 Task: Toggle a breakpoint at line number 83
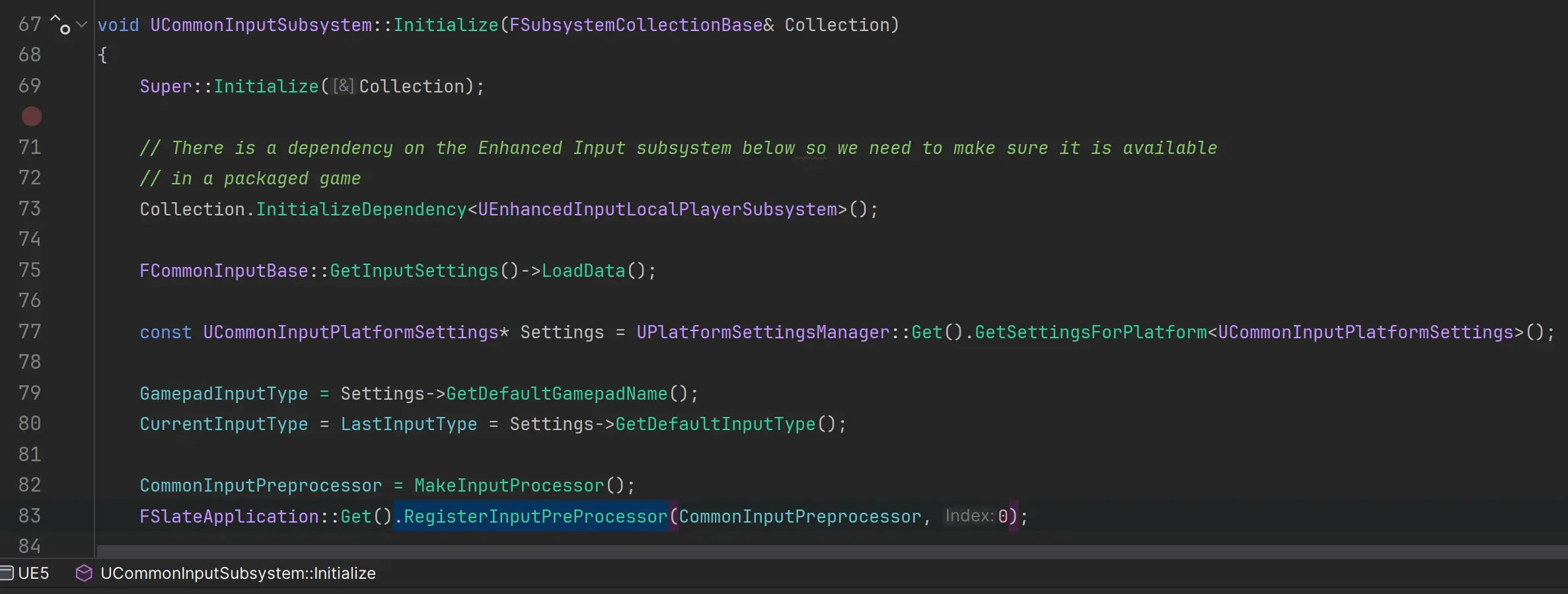30,516
